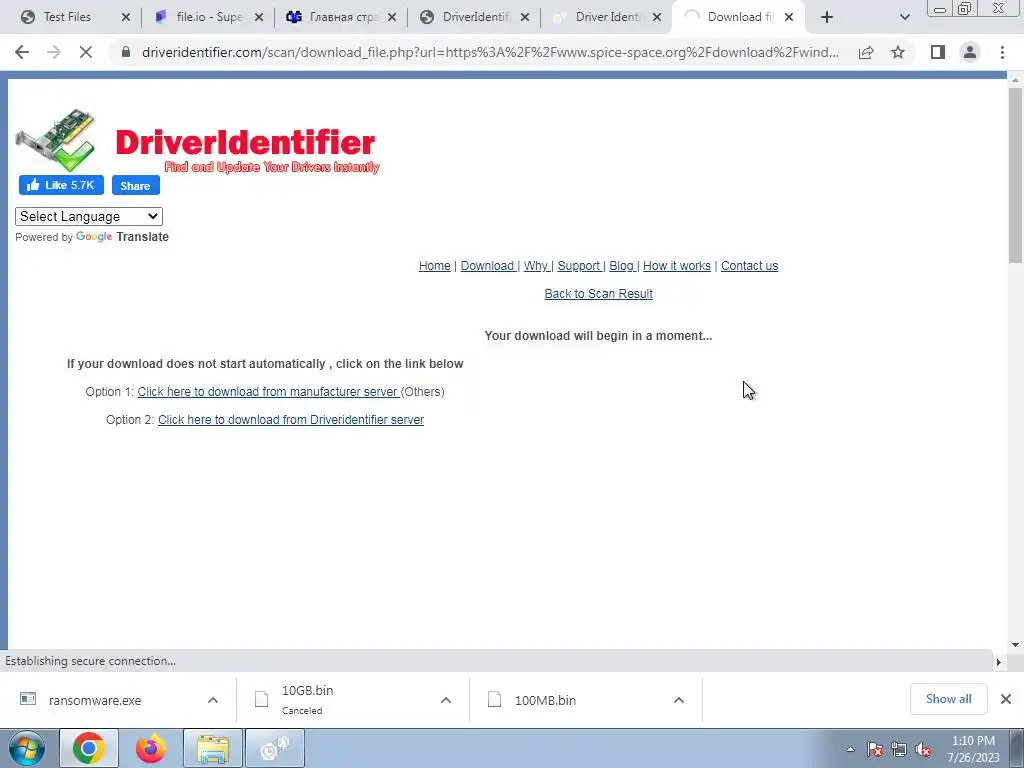Launch Firefox from taskbar
The height and width of the screenshot is (768, 1024).
click(151, 748)
